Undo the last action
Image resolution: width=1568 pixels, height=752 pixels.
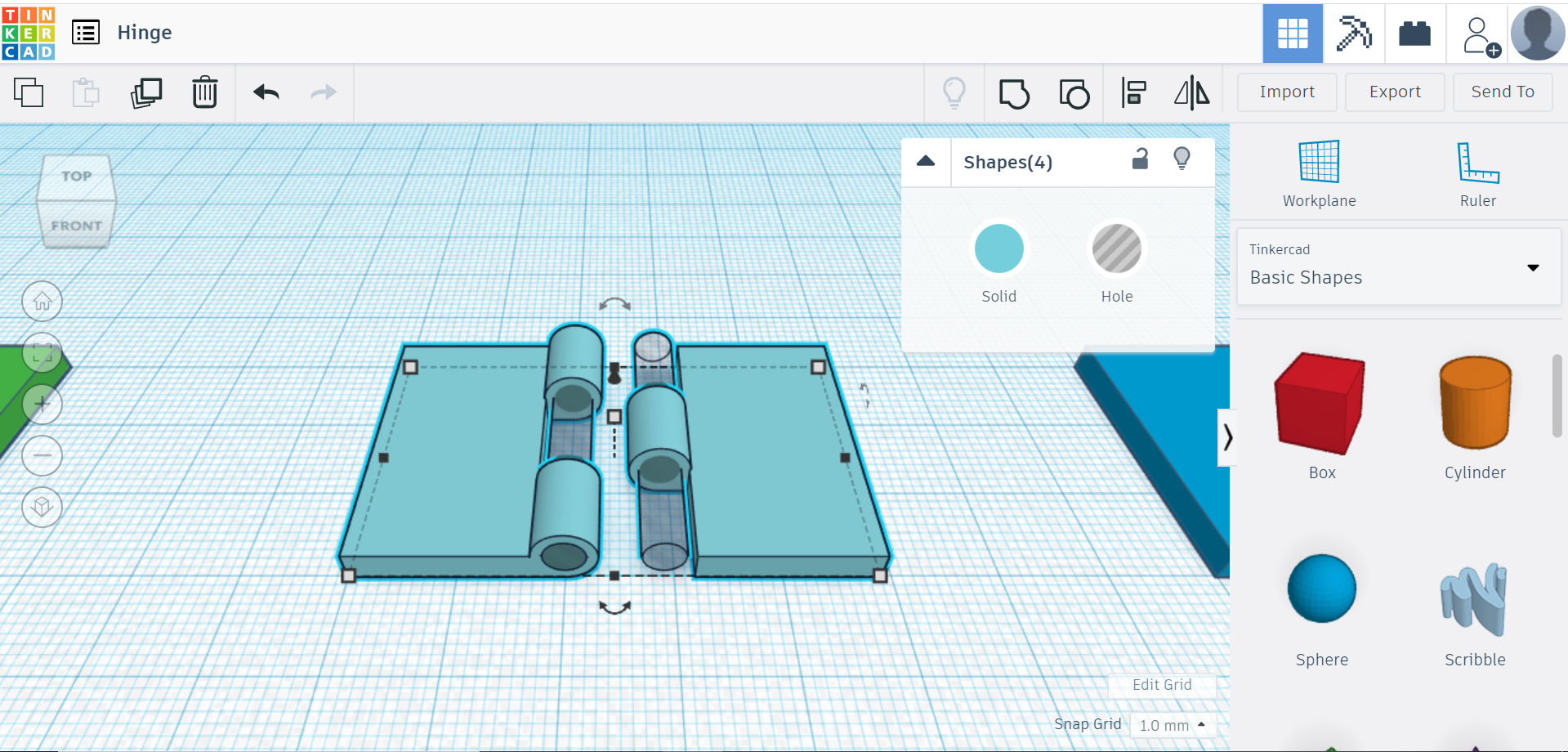click(265, 92)
